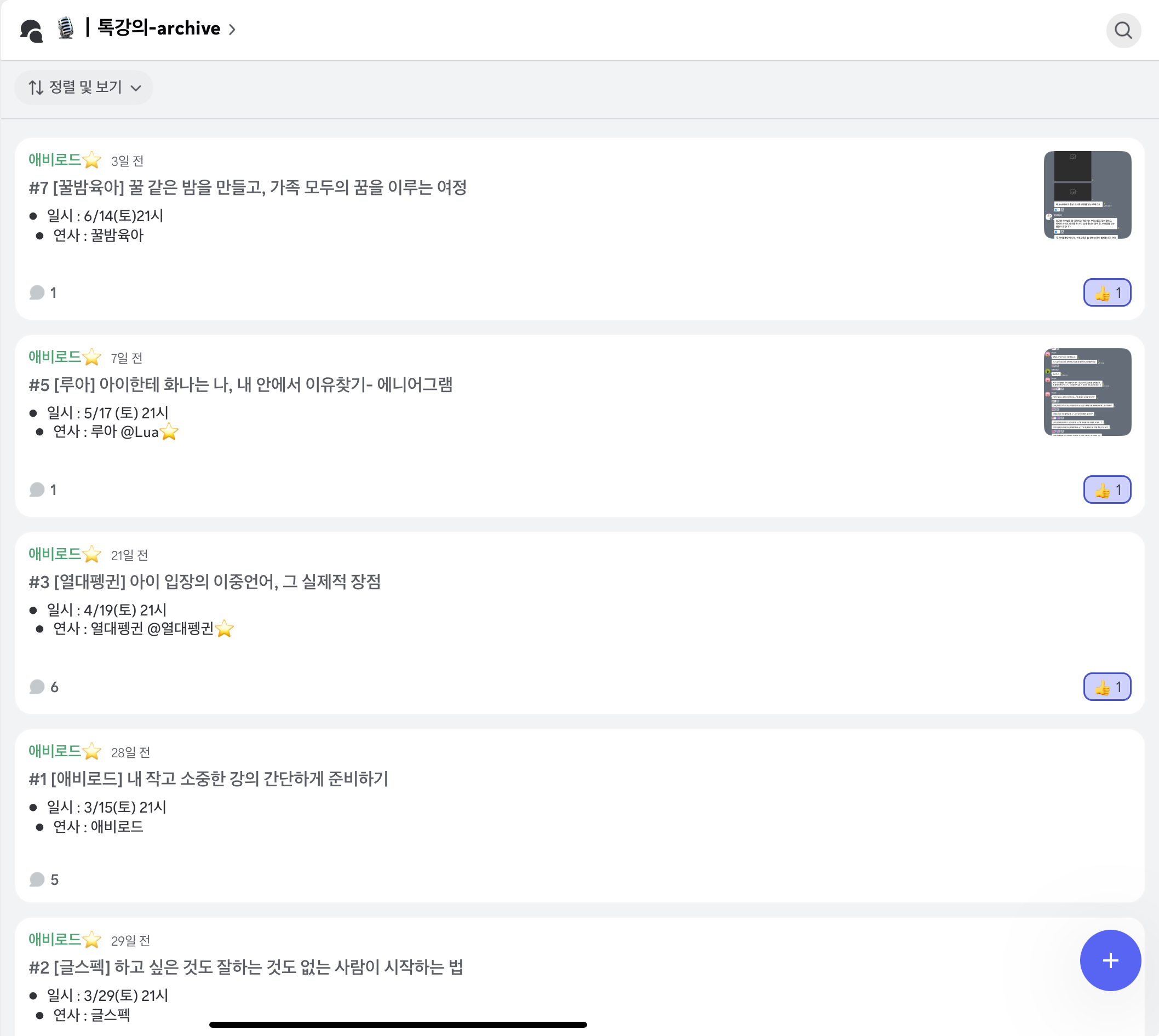Click author name 애비로드 on #7 post
This screenshot has width=1159, height=1036.
[56, 160]
